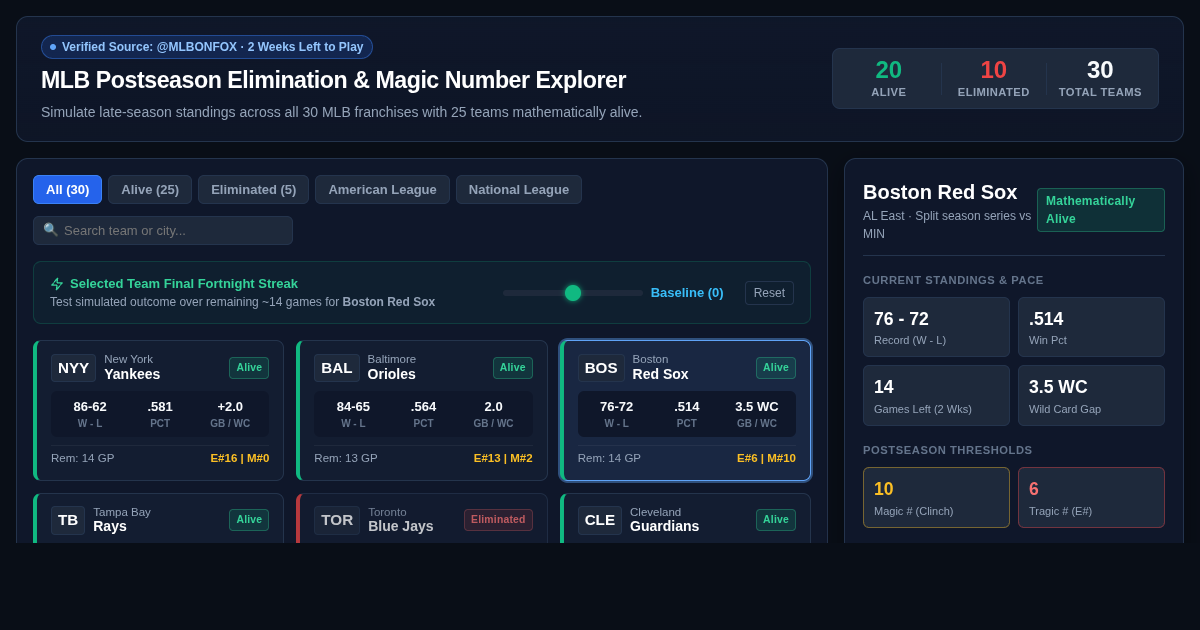
Task: Click the TB team abbreviation badge
Action: 68,520
